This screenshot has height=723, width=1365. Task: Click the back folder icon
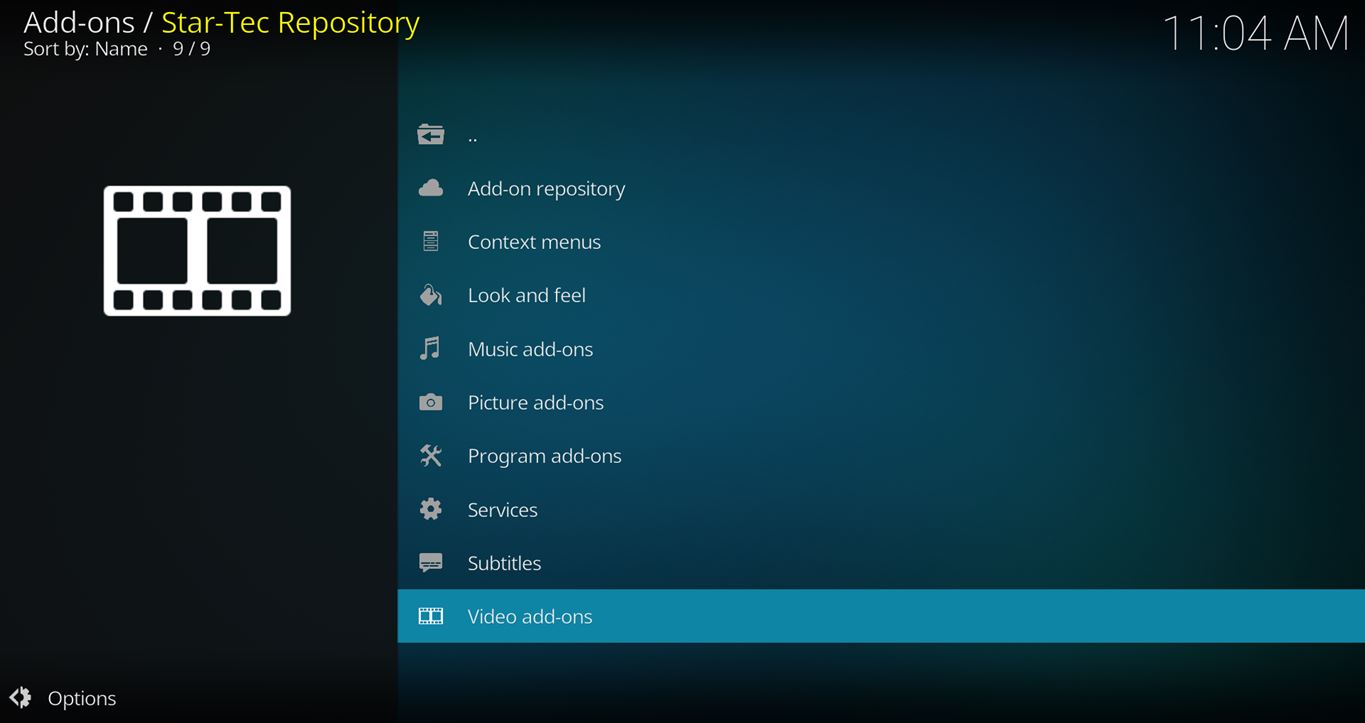coord(431,135)
